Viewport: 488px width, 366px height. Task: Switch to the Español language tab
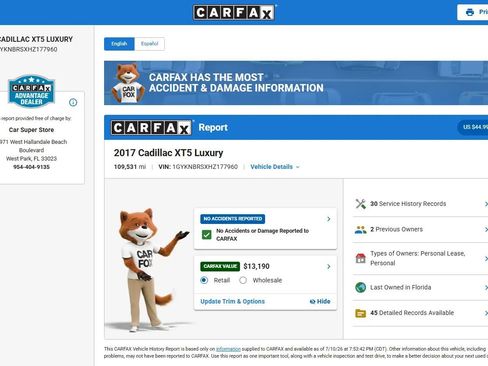[149, 44]
